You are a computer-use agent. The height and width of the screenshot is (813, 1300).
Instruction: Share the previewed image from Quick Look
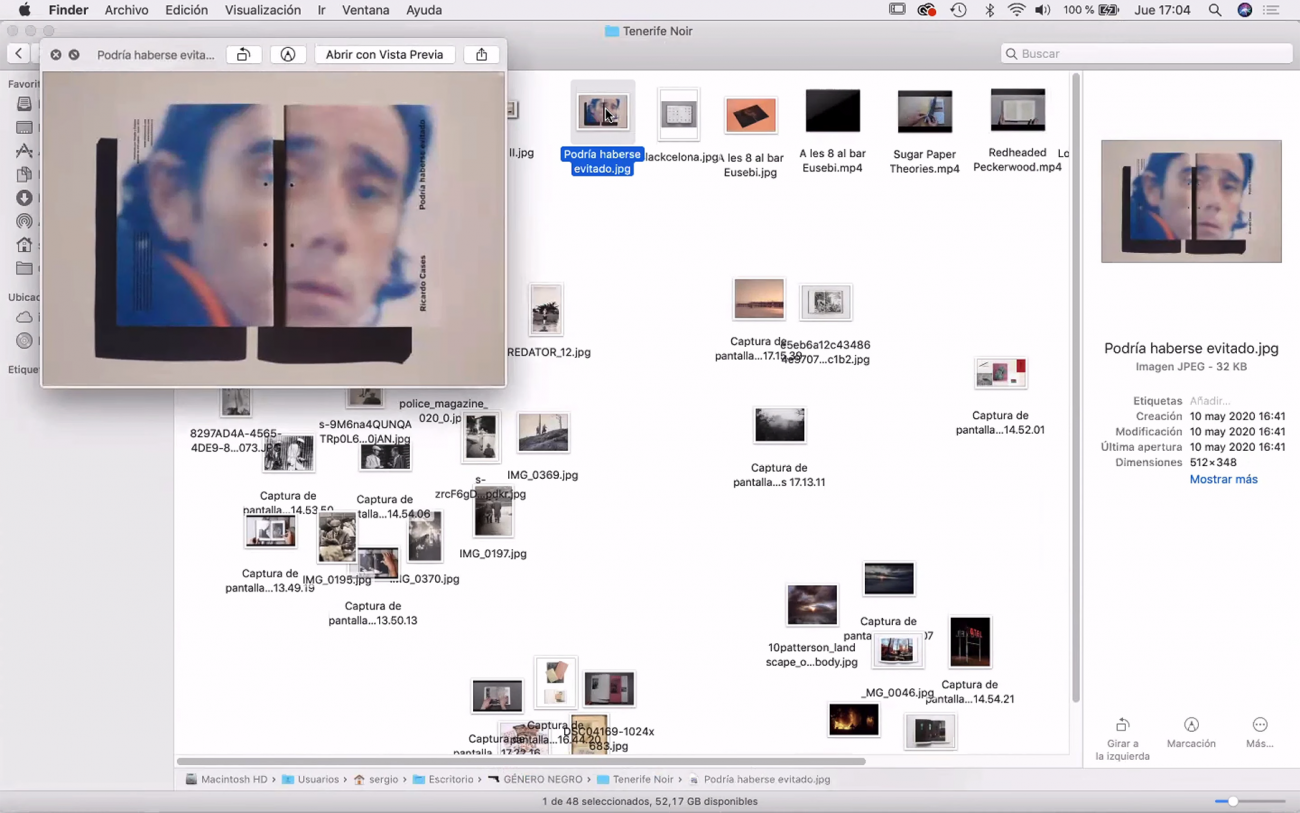tap(482, 55)
